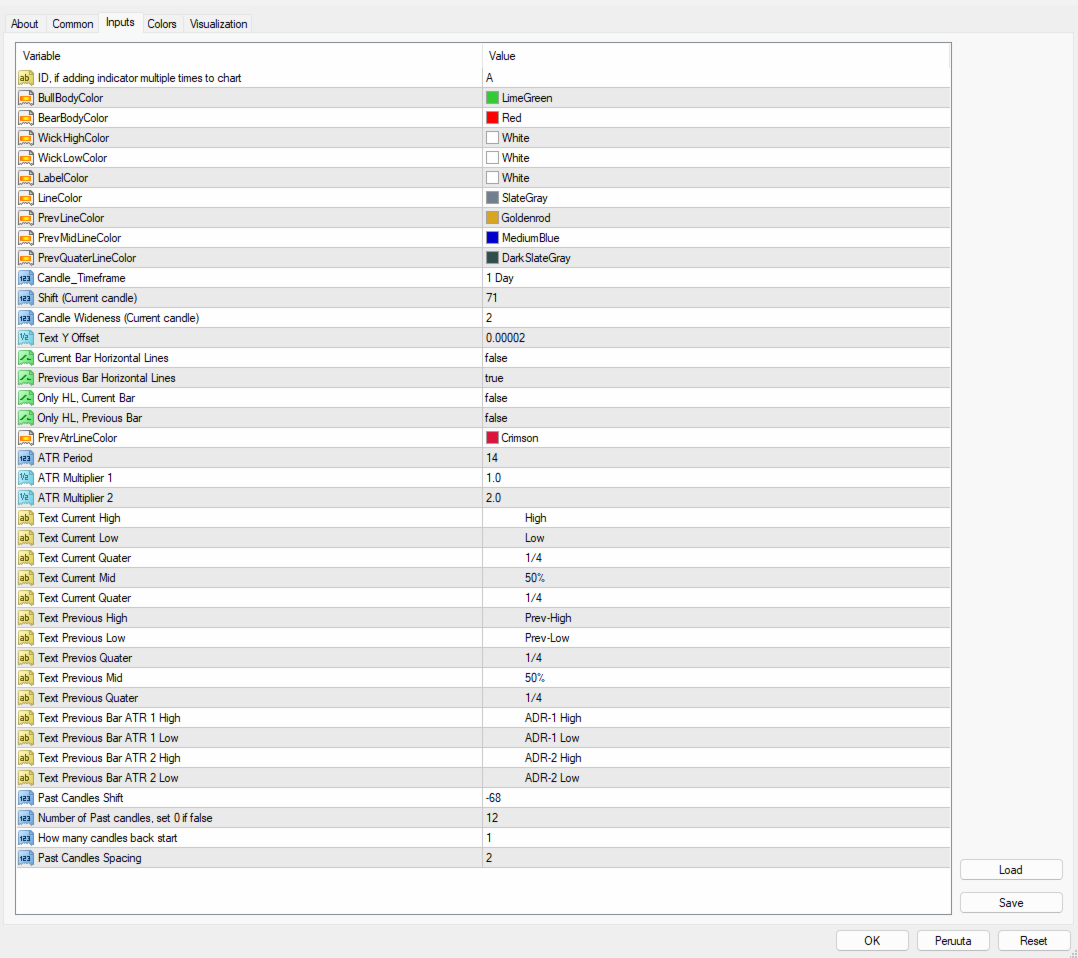
Task: Open the MediumBlue color value dropdown
Action: [x=716, y=237]
